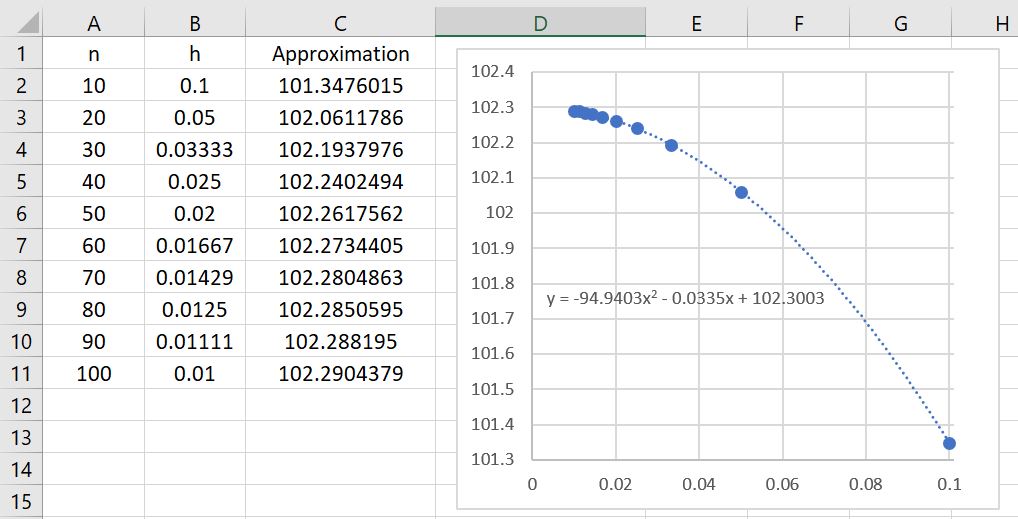
Task: Click the chart data point at x=0.1
Action: [949, 443]
